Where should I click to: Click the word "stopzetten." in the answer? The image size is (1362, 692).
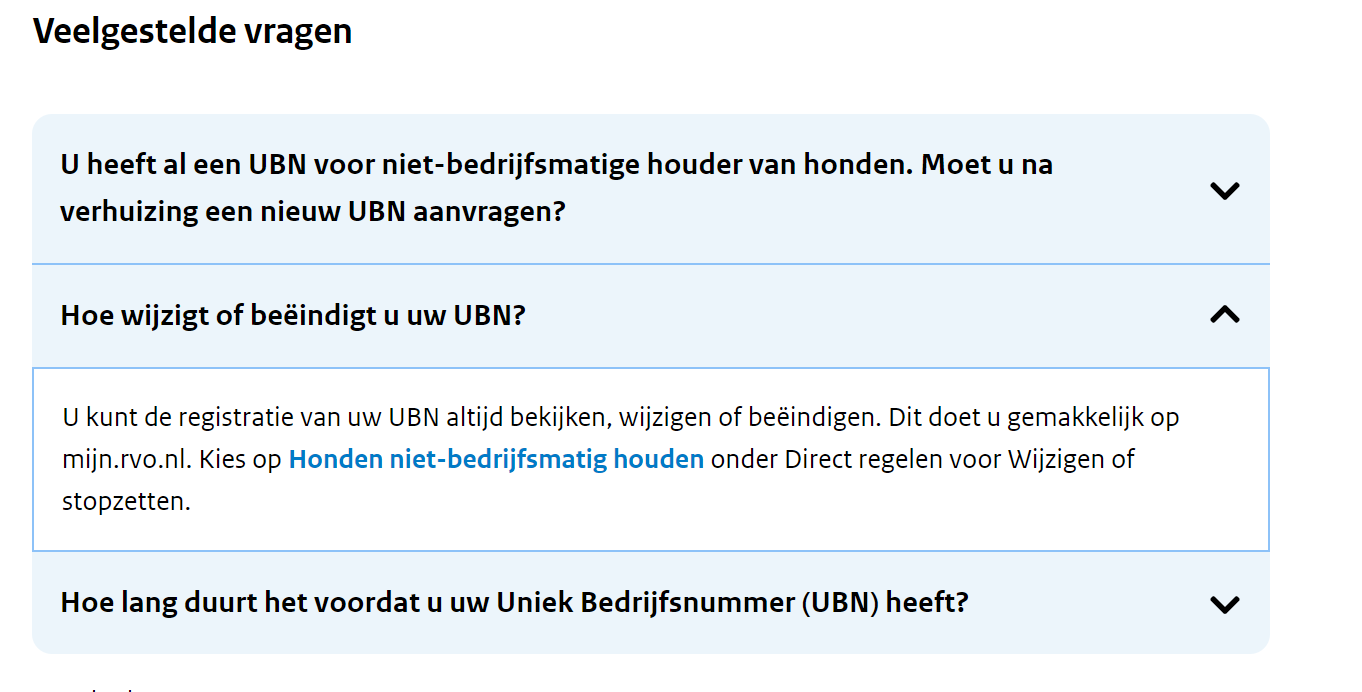click(125, 501)
